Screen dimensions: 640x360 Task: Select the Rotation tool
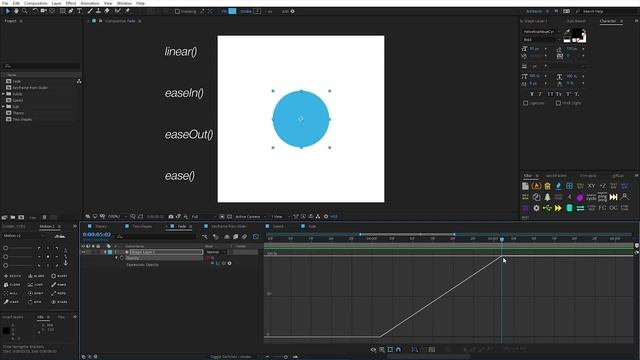(35, 11)
